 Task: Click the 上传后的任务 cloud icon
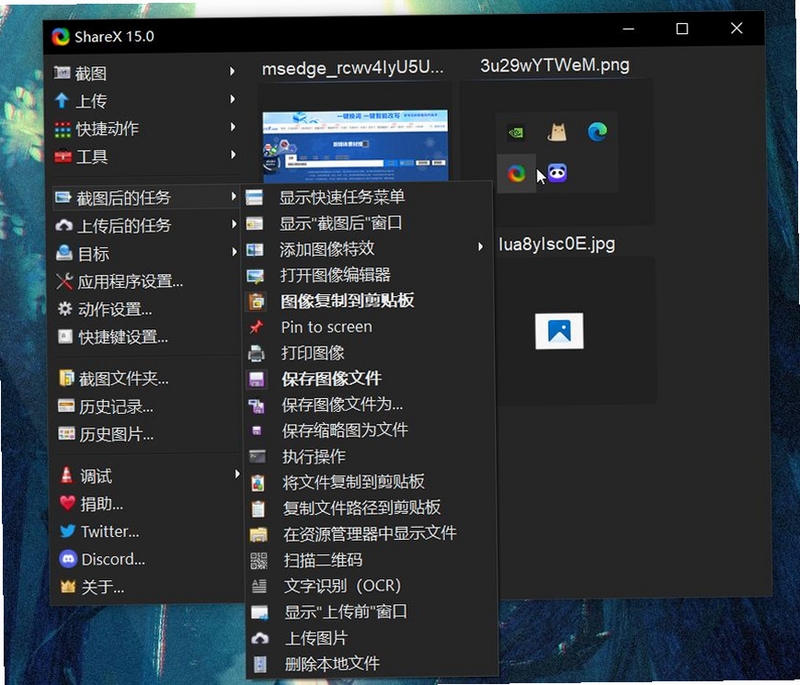(x=64, y=225)
